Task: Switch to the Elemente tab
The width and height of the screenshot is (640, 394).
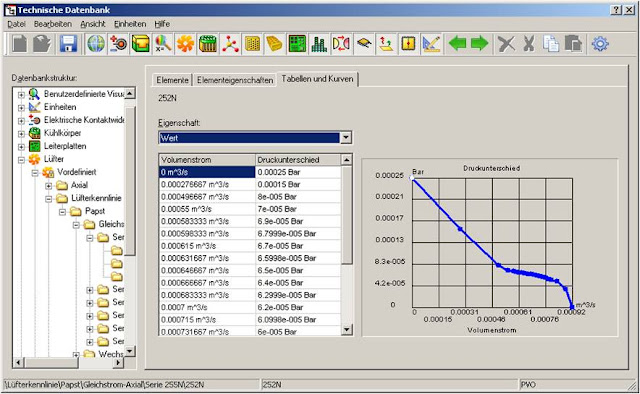Action: coord(172,80)
